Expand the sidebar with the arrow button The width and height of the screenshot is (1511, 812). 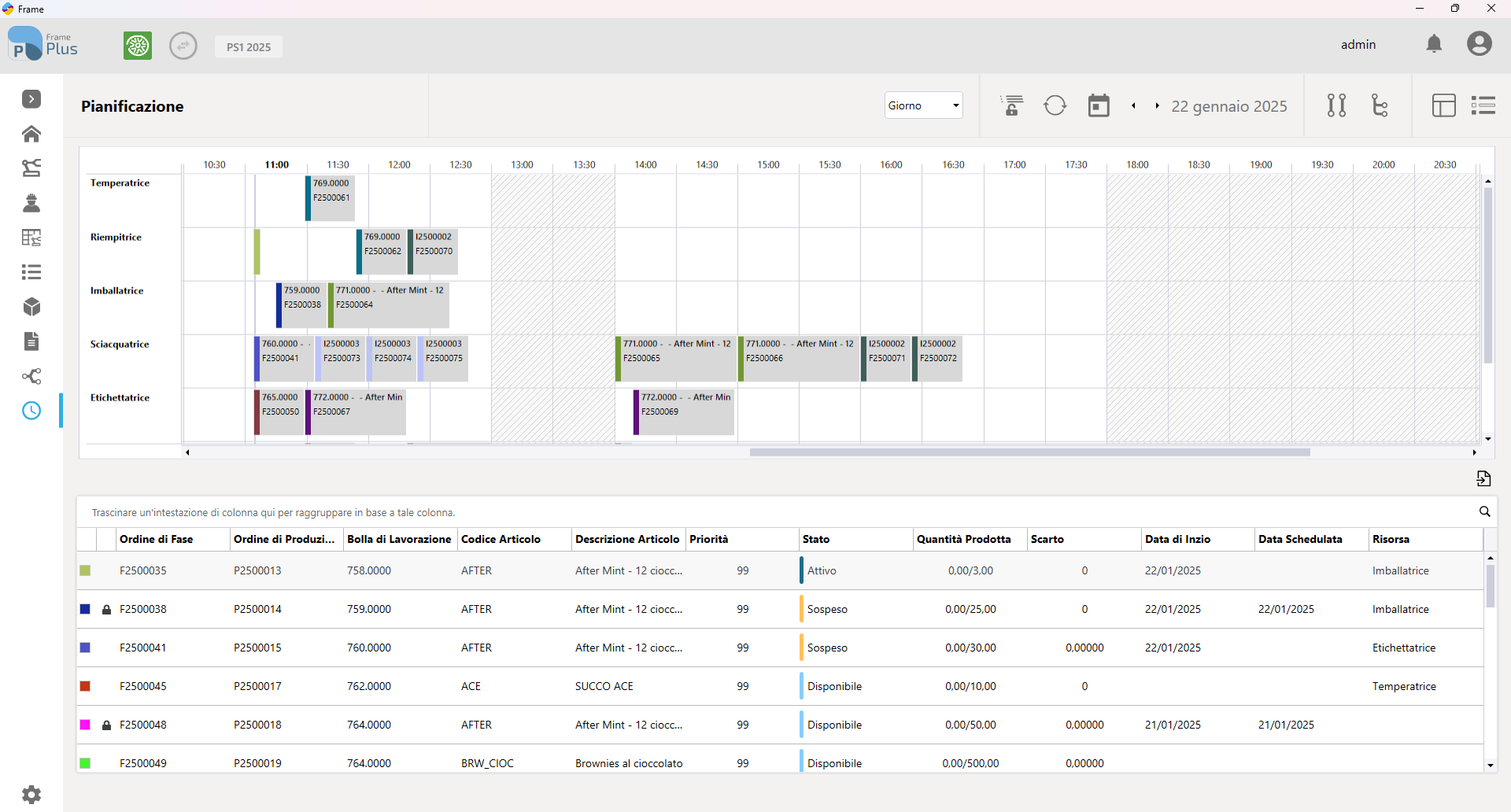tap(31, 99)
